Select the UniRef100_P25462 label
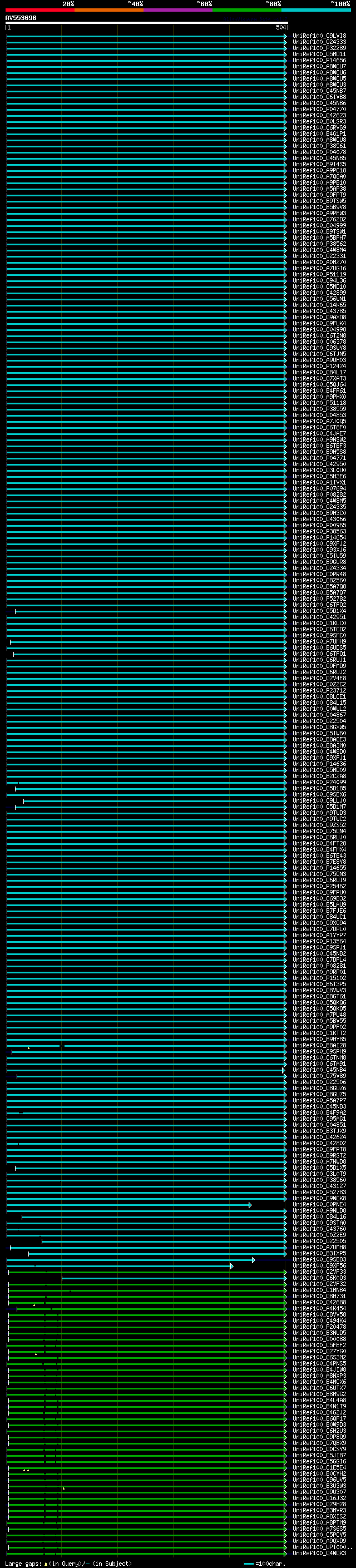The height and width of the screenshot is (1568, 356). [319, 886]
